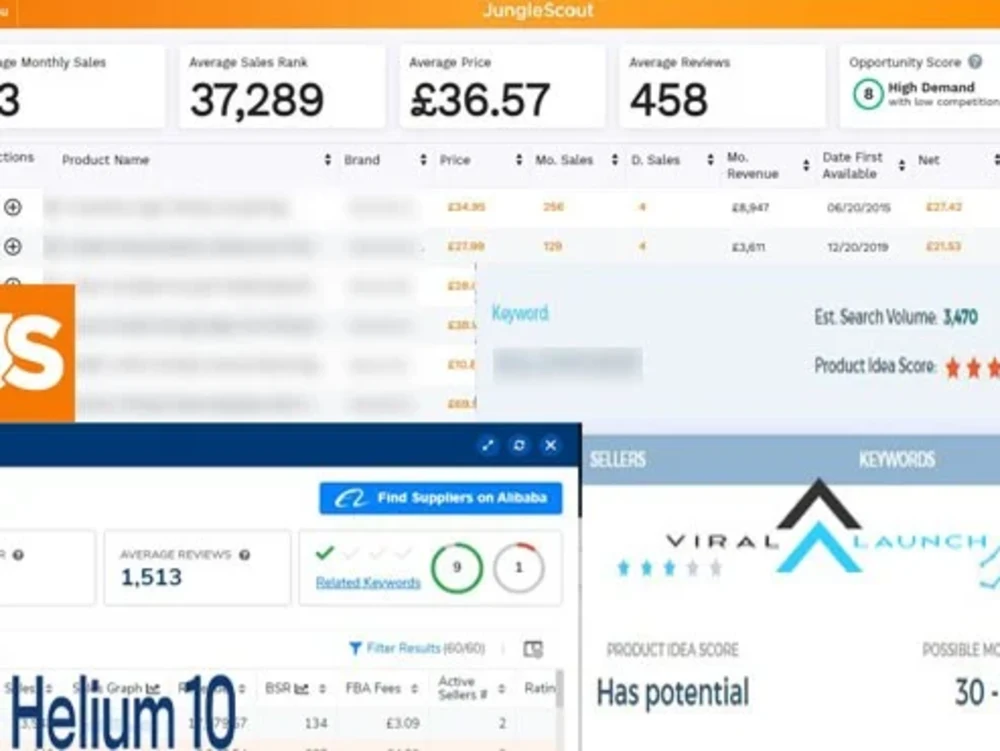This screenshot has width=1000, height=751.
Task: Click the £3,611 monthly revenue cell
Action: (748, 247)
